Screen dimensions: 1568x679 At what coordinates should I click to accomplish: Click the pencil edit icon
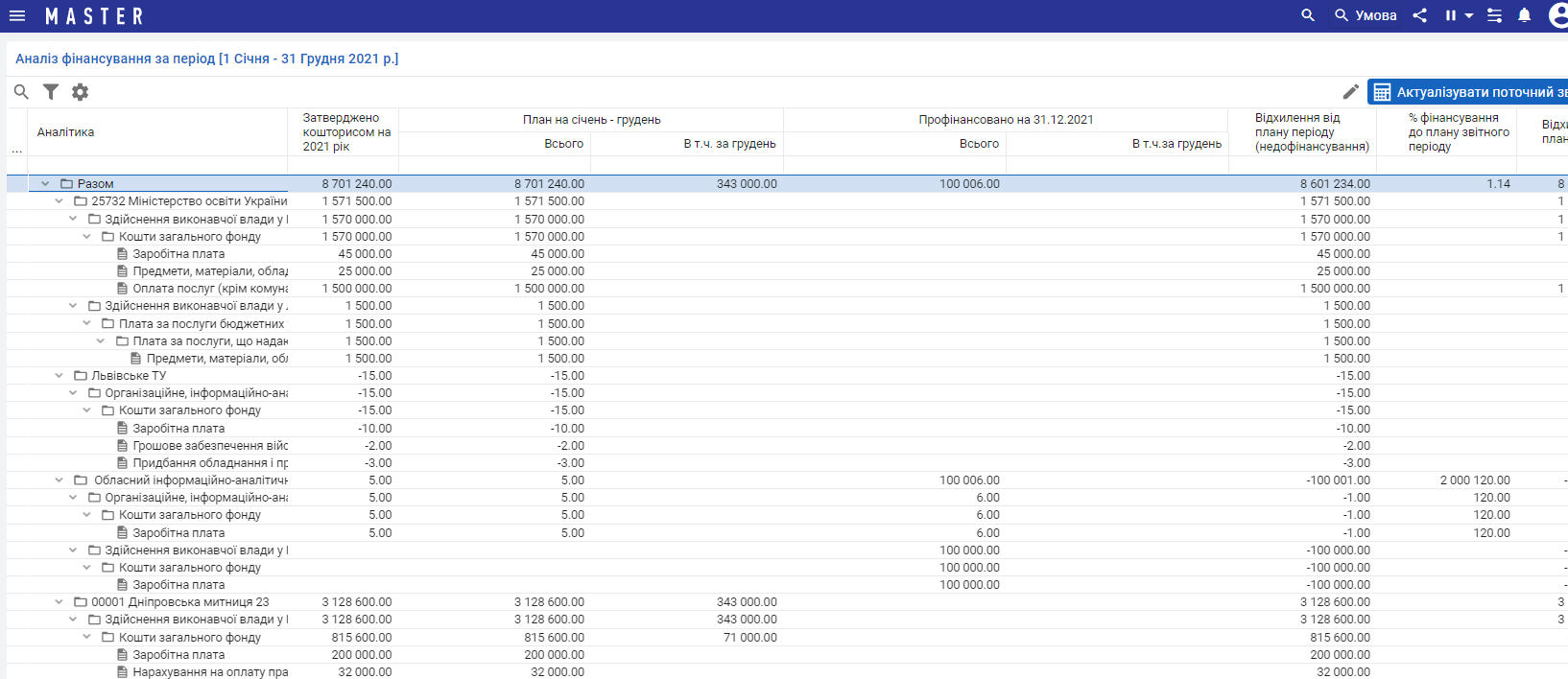[x=1350, y=92]
